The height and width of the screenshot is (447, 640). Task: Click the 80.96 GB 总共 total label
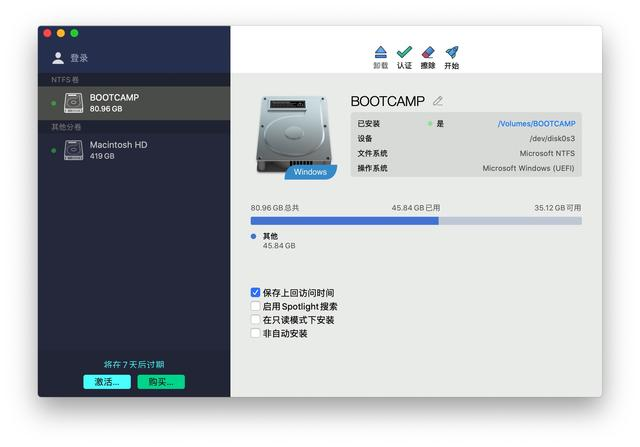click(275, 208)
